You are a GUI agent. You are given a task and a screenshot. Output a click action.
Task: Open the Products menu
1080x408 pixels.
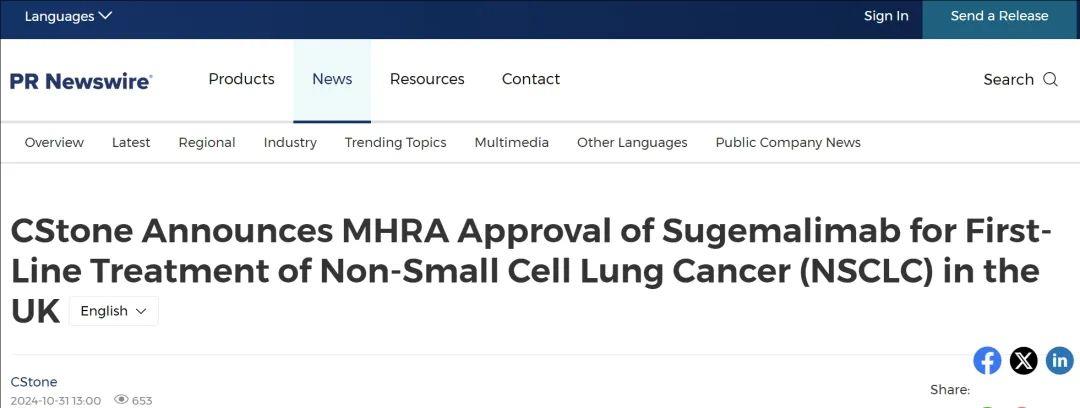[x=241, y=79]
